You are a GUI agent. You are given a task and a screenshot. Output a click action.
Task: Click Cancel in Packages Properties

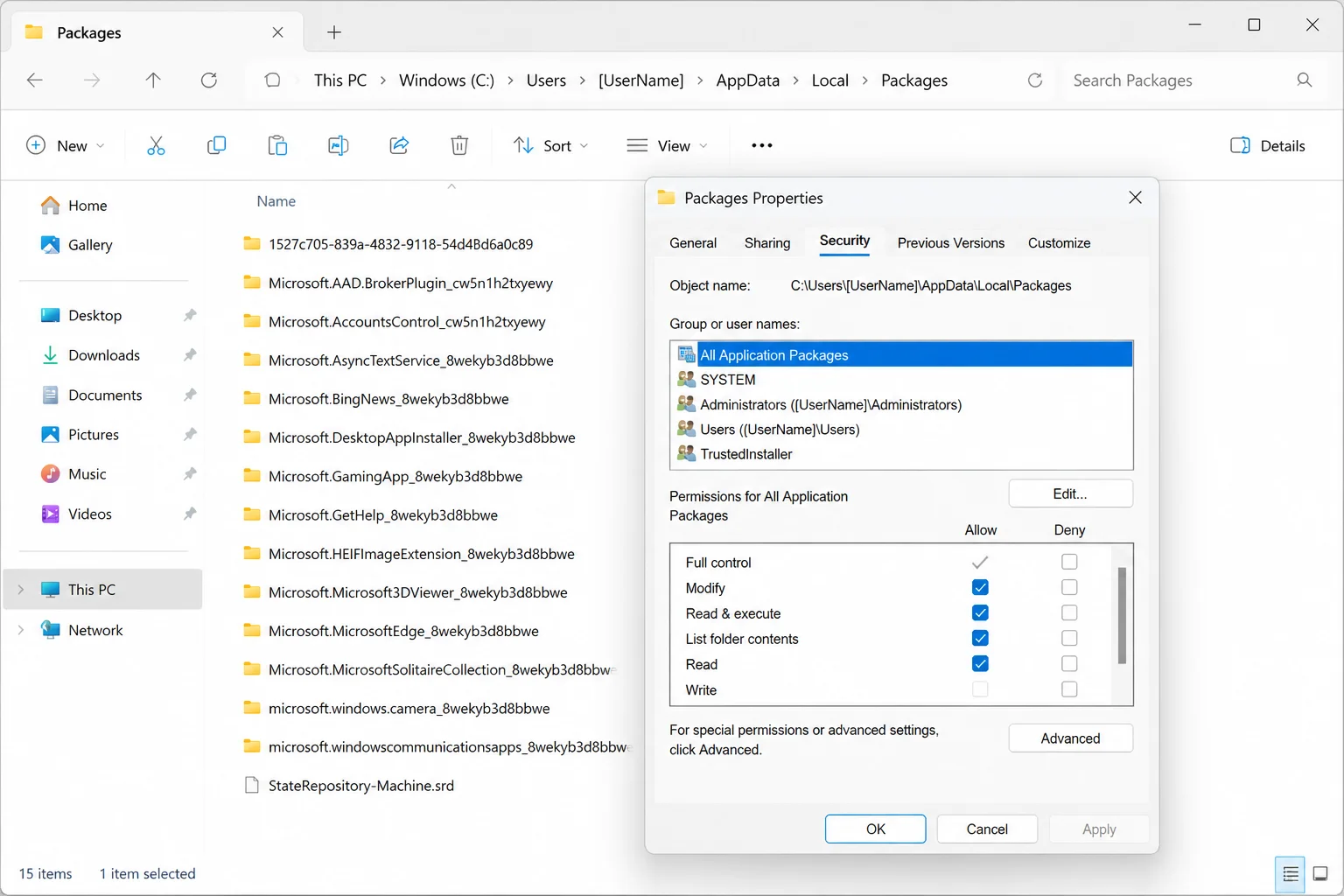[x=987, y=829]
